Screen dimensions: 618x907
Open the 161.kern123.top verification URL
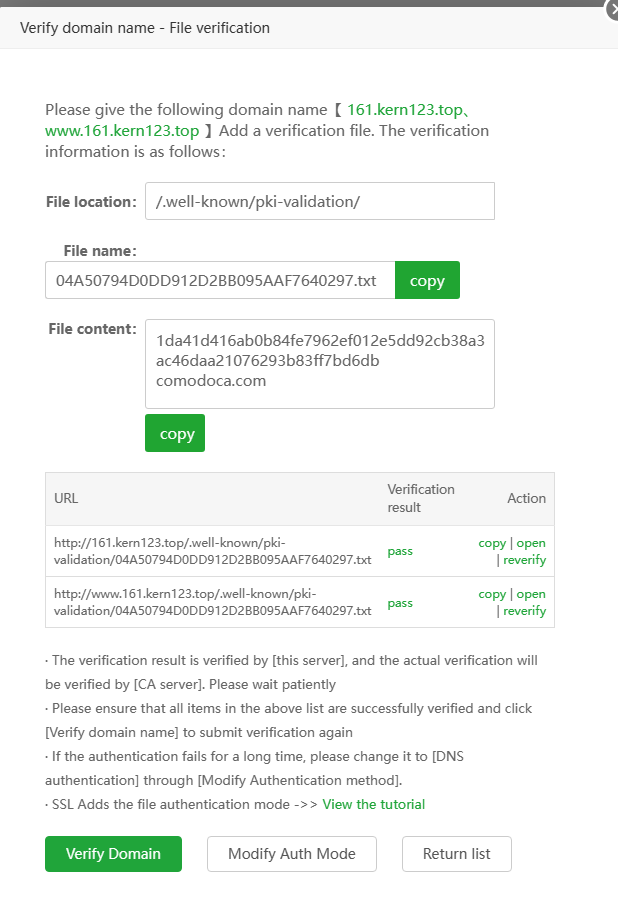(531, 543)
